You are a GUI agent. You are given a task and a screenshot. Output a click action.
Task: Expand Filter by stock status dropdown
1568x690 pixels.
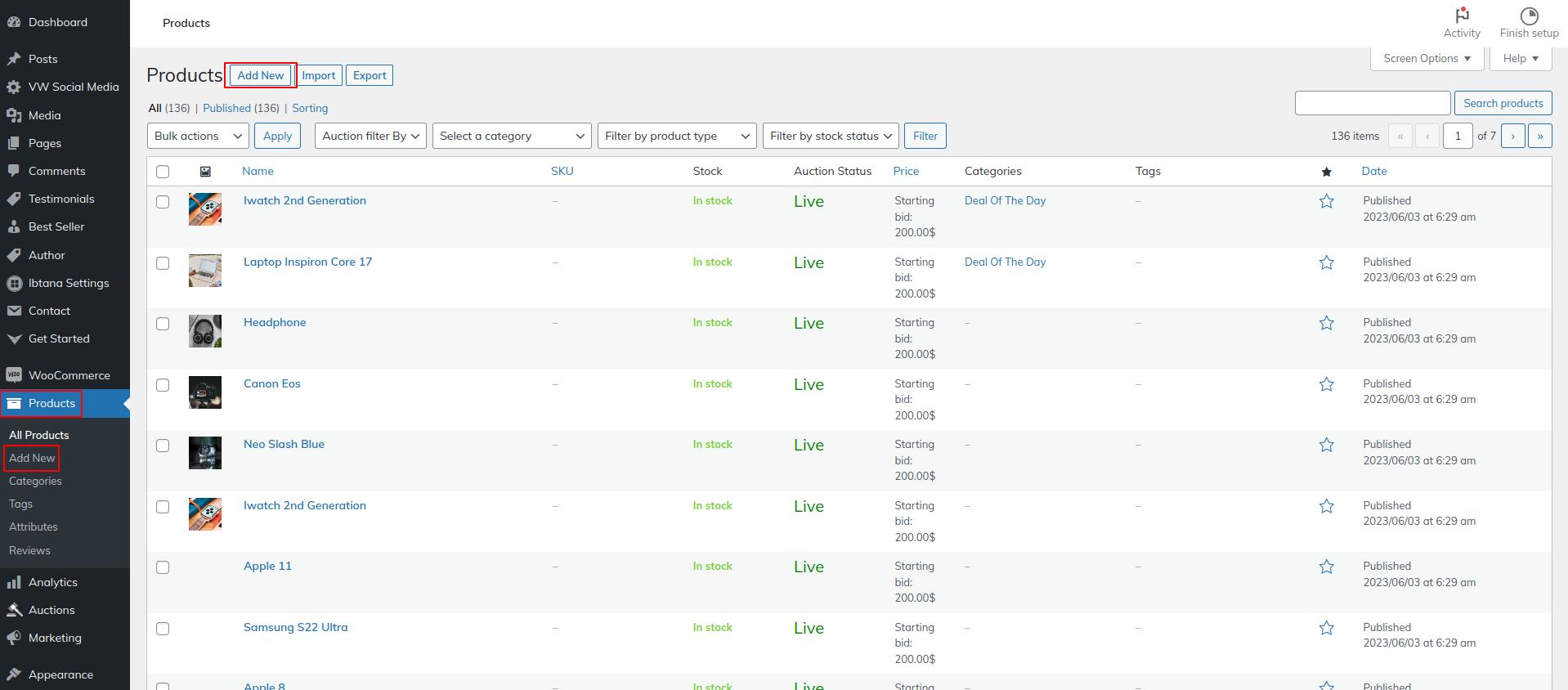(831, 137)
